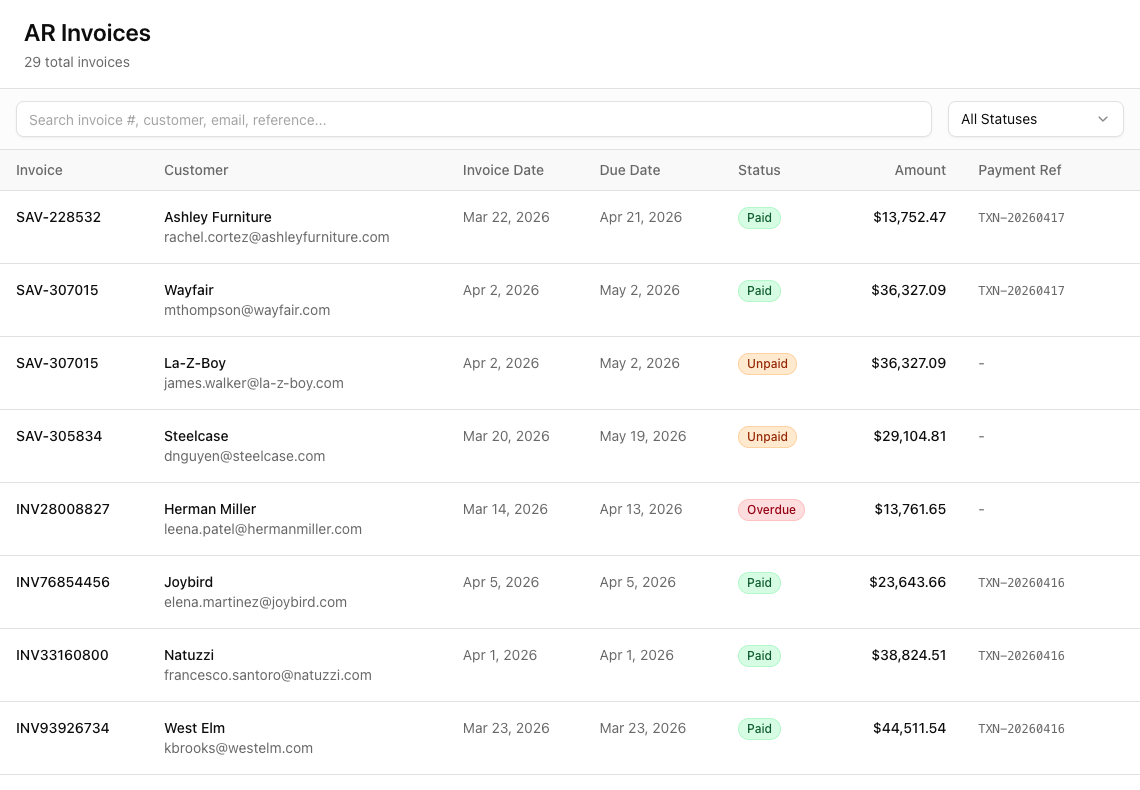
Task: Click the Unpaid badge for La-Z-Boy
Action: pos(767,364)
